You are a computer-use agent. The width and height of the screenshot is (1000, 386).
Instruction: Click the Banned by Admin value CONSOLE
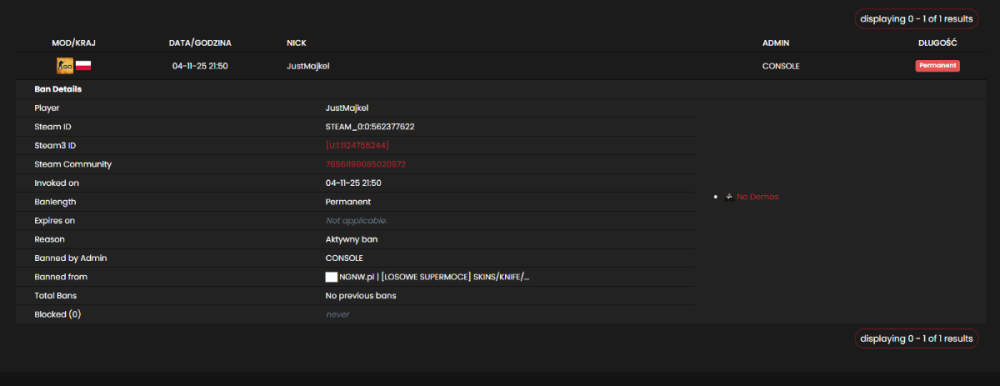point(344,258)
